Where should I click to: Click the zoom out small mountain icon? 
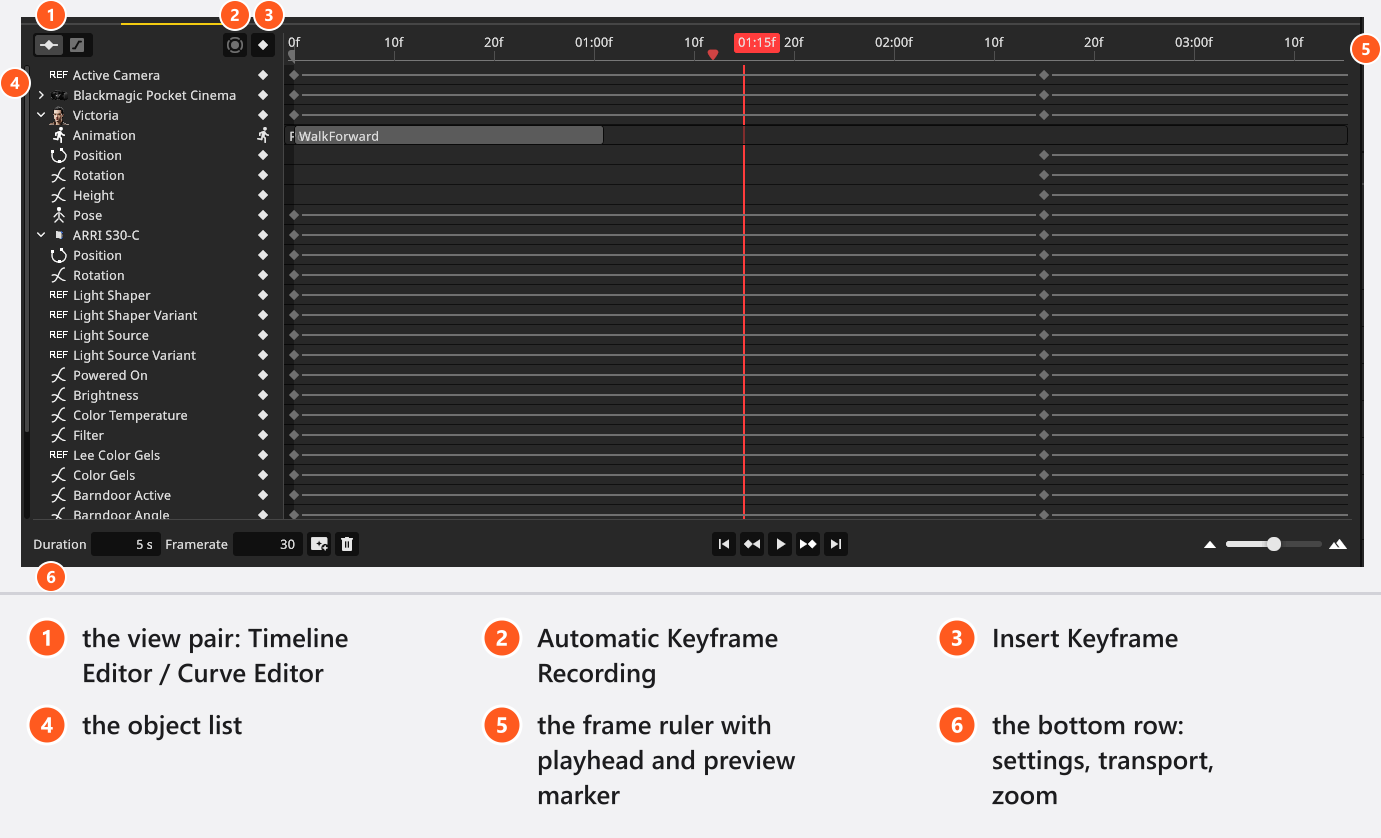[x=1210, y=545]
